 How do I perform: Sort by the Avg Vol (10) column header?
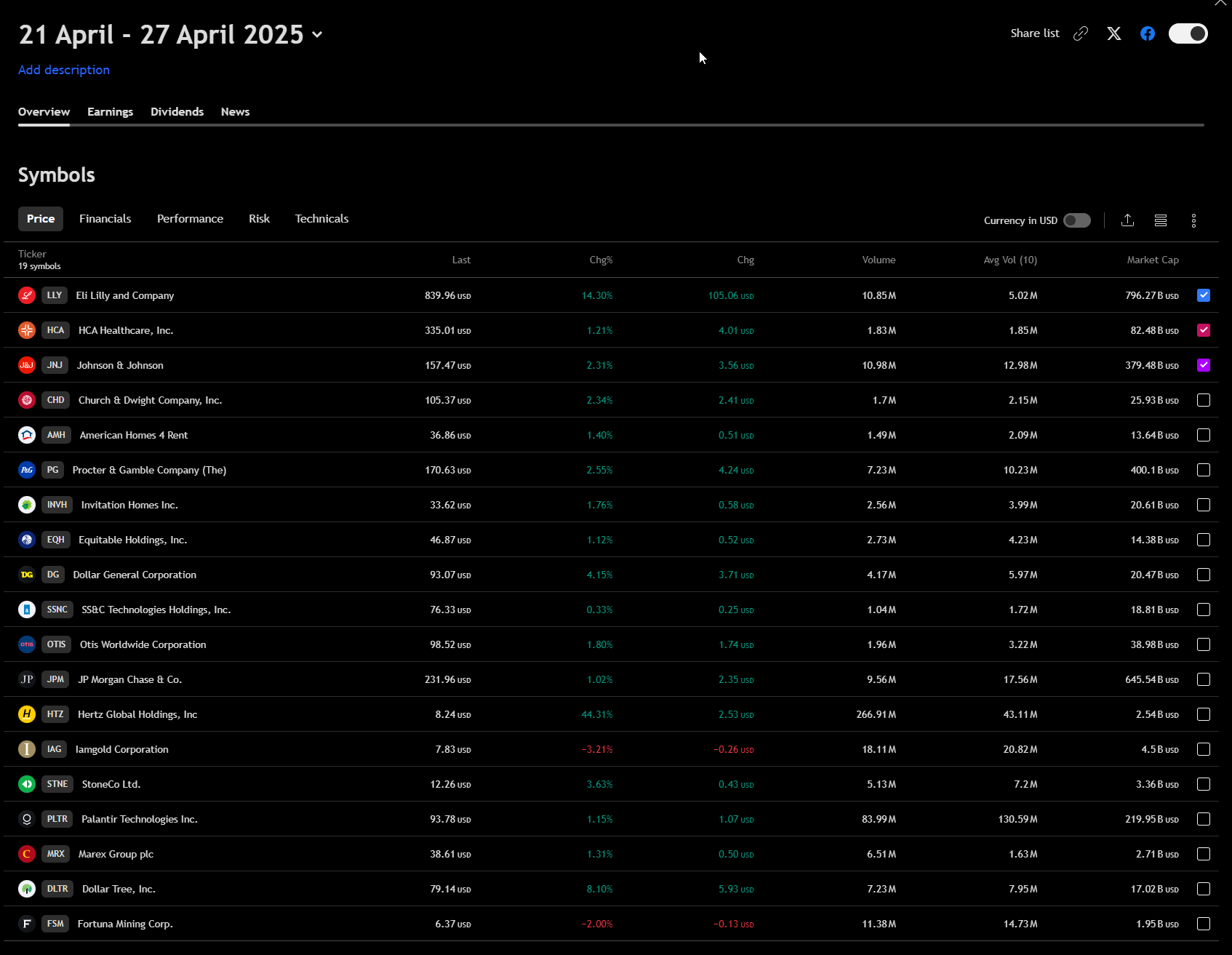1010,260
